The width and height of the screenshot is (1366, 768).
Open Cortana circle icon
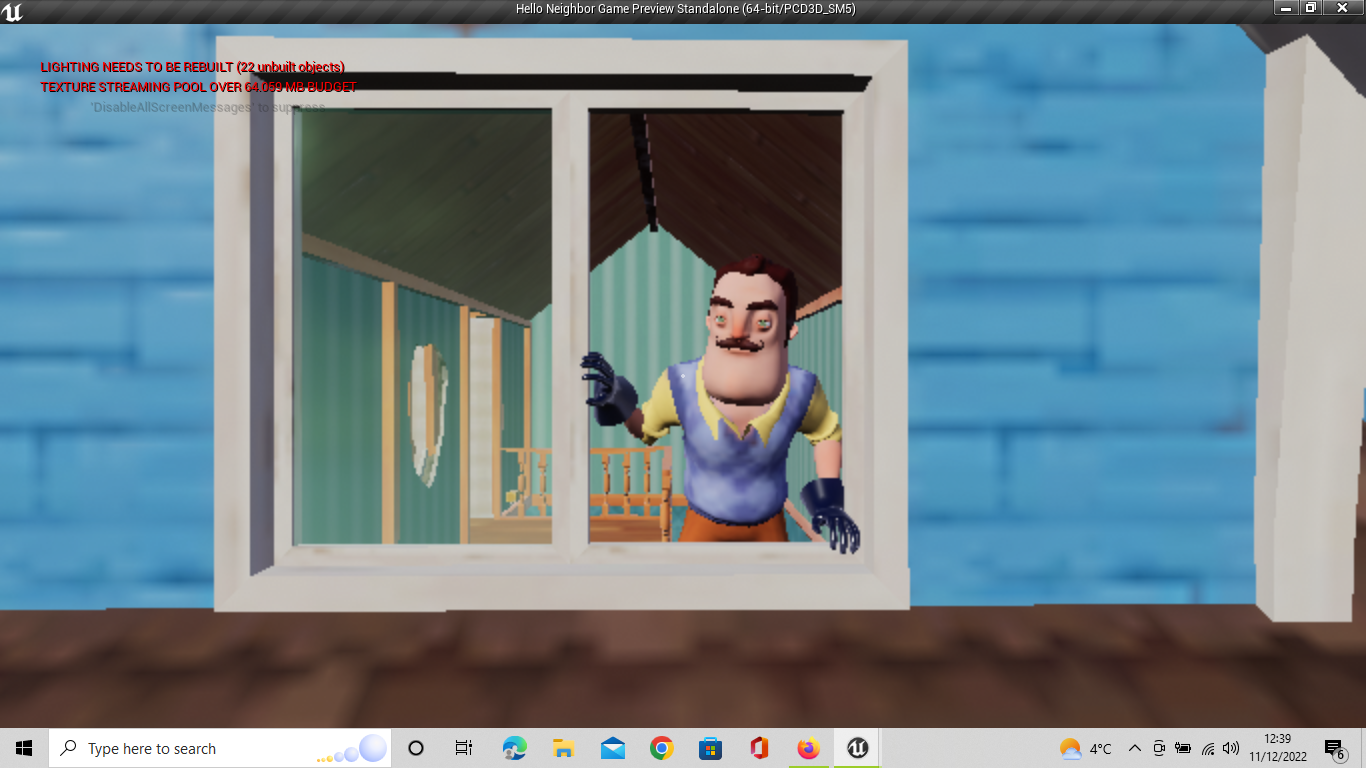point(416,748)
